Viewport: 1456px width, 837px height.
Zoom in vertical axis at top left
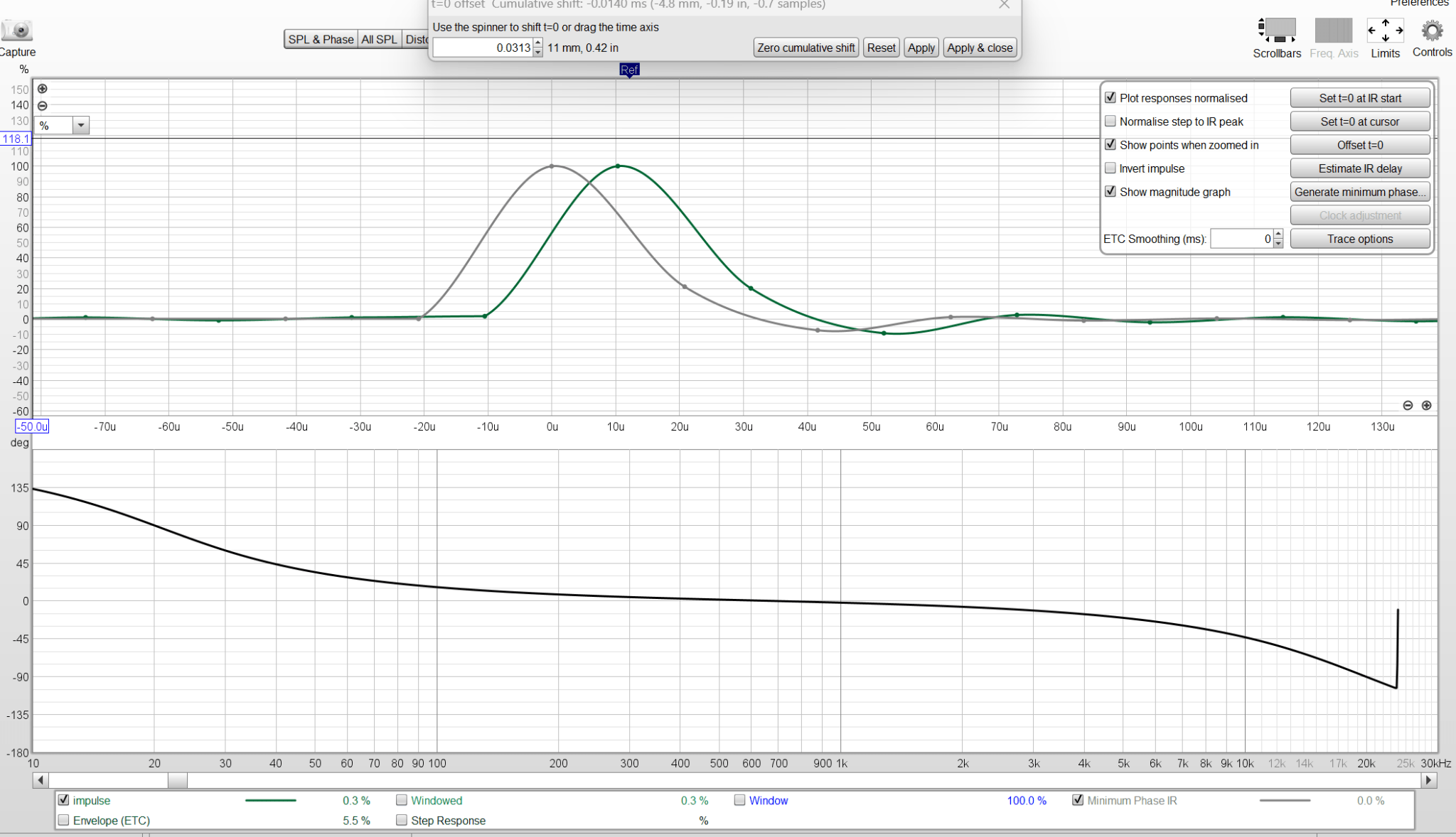pyautogui.click(x=43, y=89)
